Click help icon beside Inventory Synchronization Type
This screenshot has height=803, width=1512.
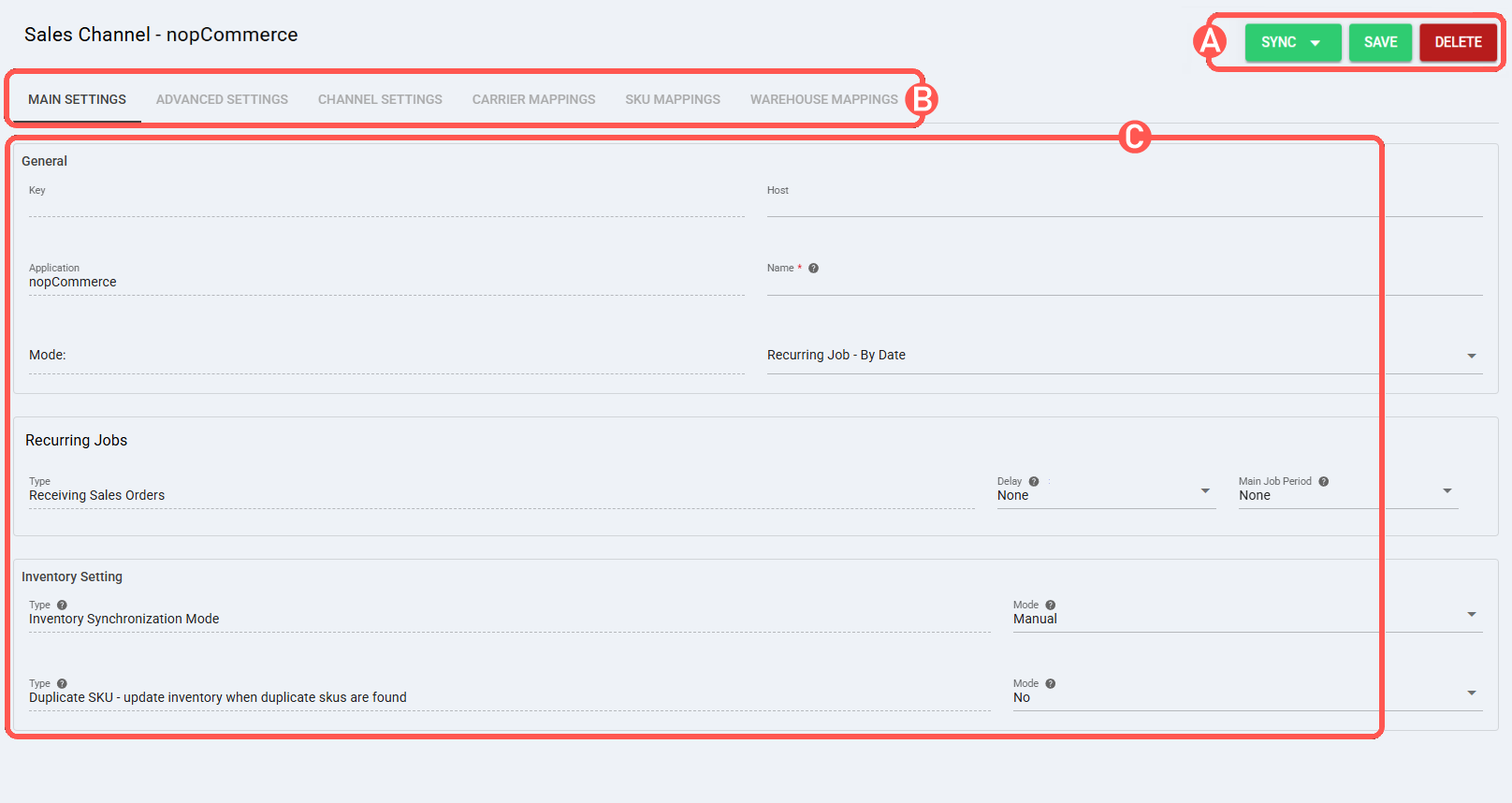[x=62, y=606]
